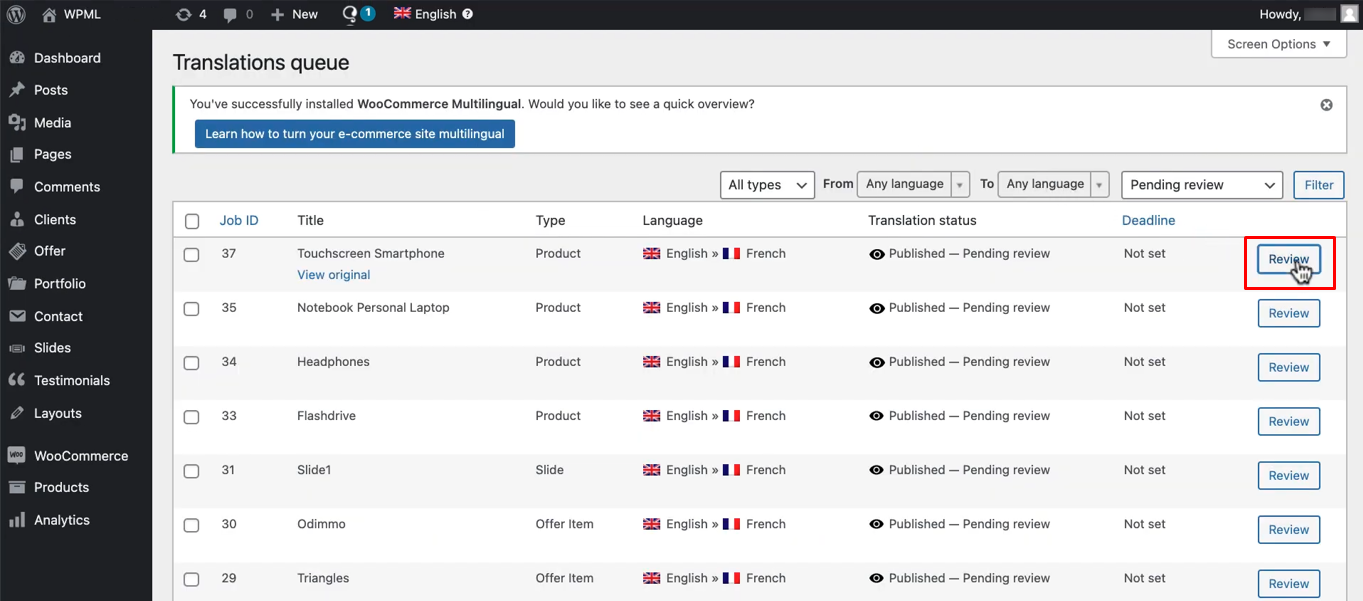
Task: Open the Pending review status dropdown
Action: (x=1202, y=185)
